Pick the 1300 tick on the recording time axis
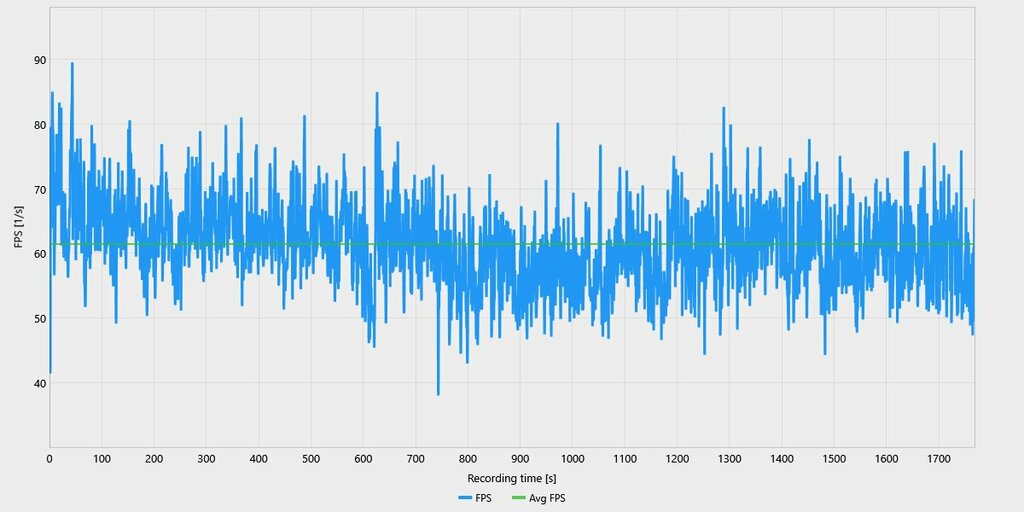This screenshot has height=512, width=1024. (730, 459)
